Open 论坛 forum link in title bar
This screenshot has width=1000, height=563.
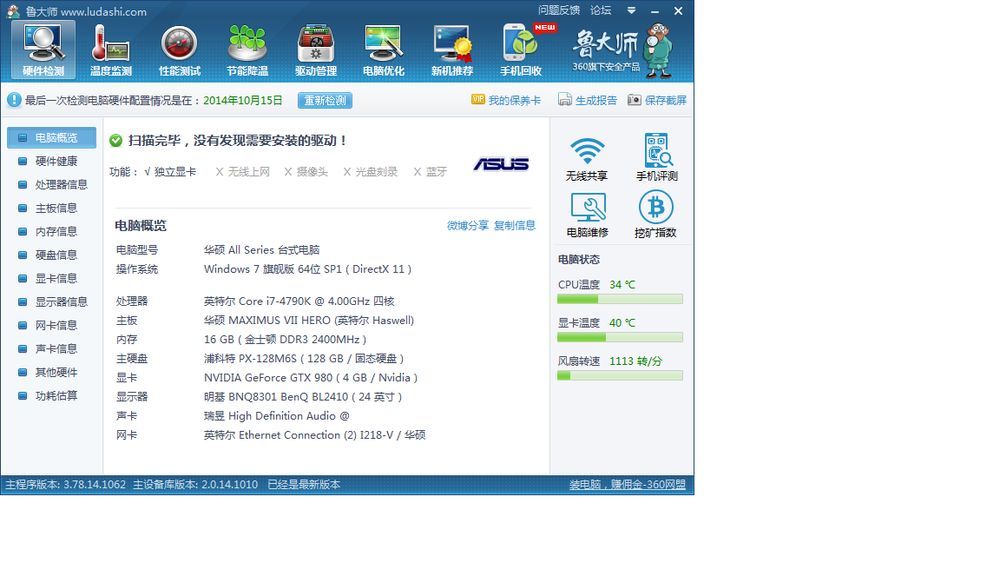(x=601, y=10)
